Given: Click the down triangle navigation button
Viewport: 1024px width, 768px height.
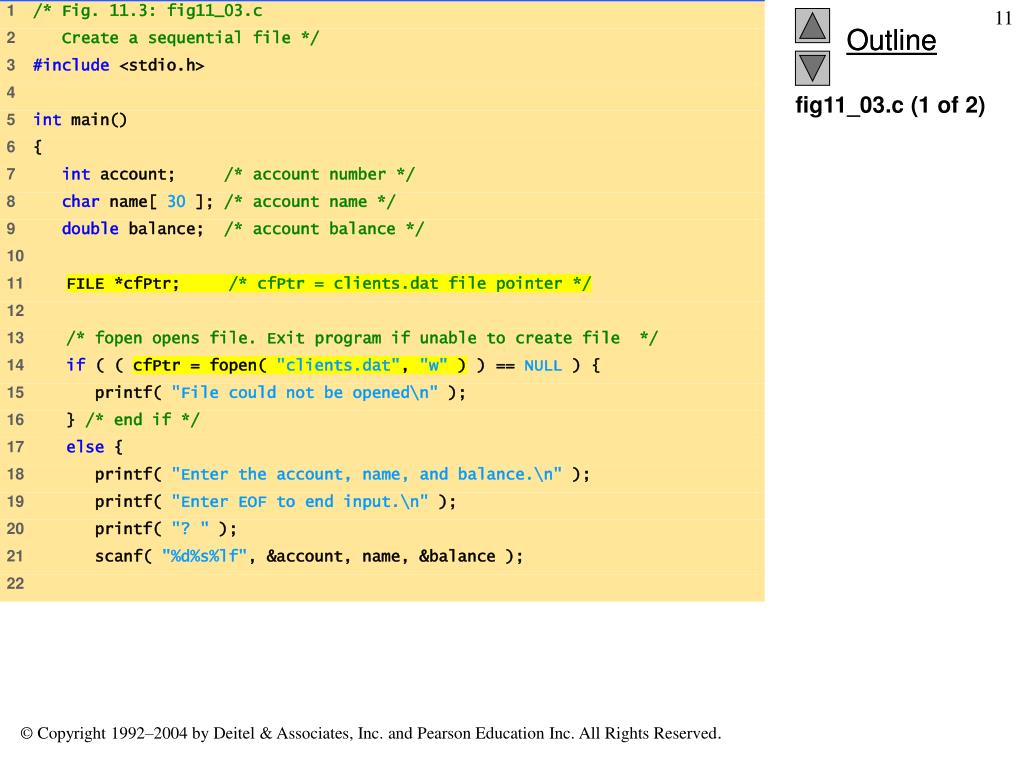Looking at the screenshot, I should [812, 68].
